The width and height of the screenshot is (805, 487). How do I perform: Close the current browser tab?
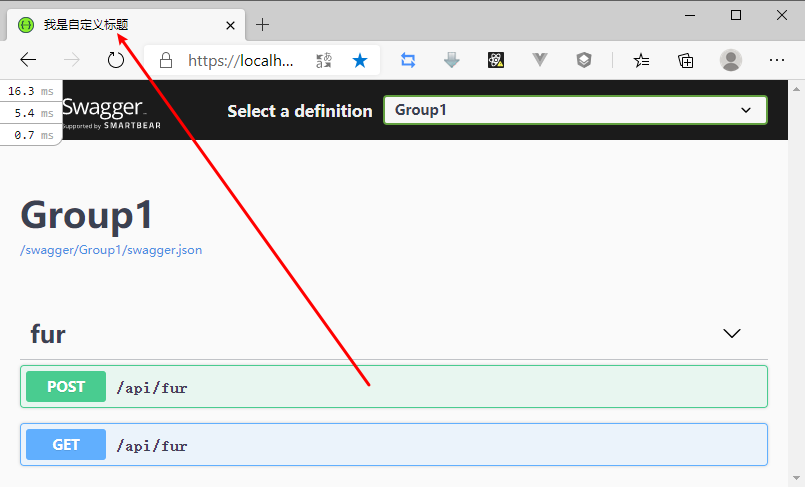[x=230, y=25]
